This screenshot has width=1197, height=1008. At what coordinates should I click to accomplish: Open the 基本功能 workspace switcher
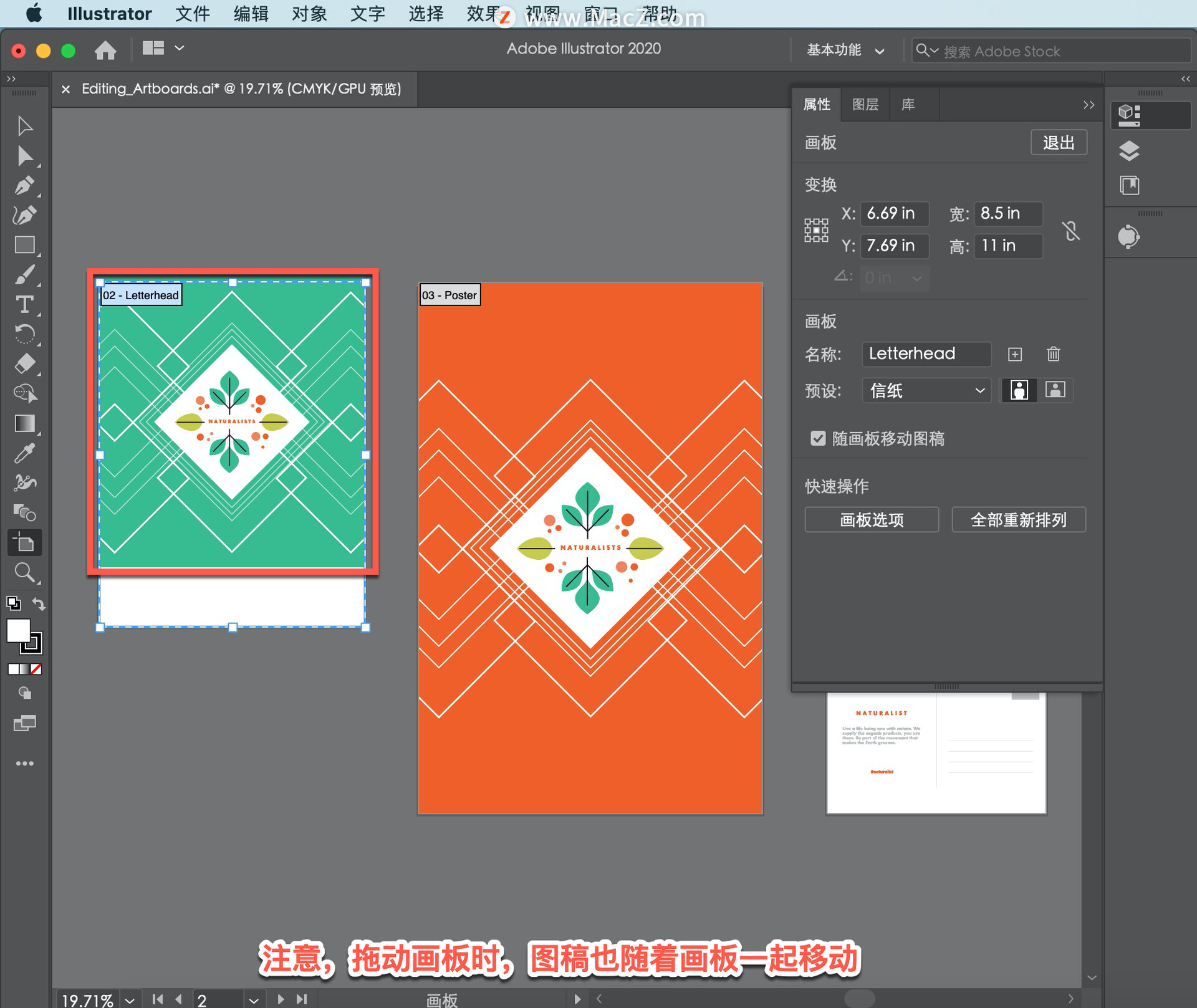(845, 50)
